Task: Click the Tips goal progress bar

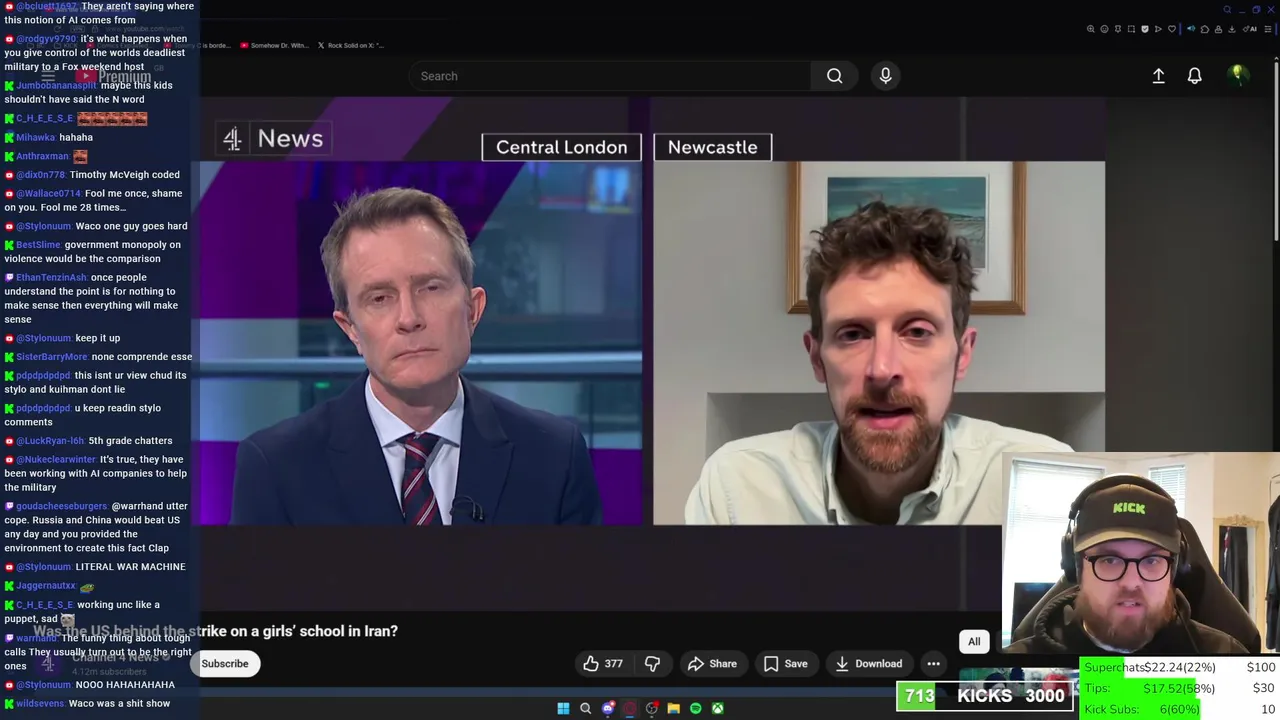Action: tap(1180, 689)
